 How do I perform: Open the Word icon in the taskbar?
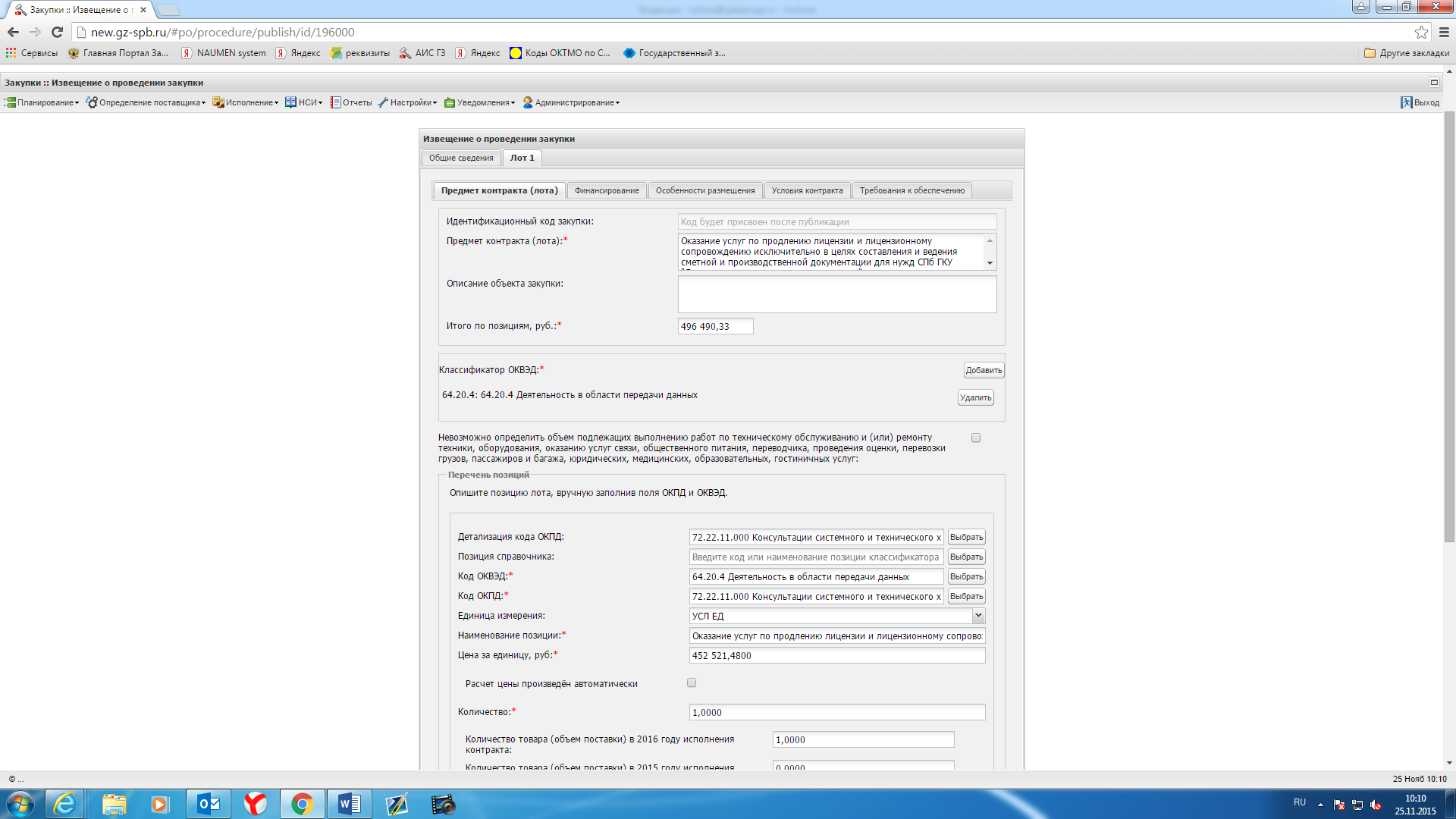[349, 804]
